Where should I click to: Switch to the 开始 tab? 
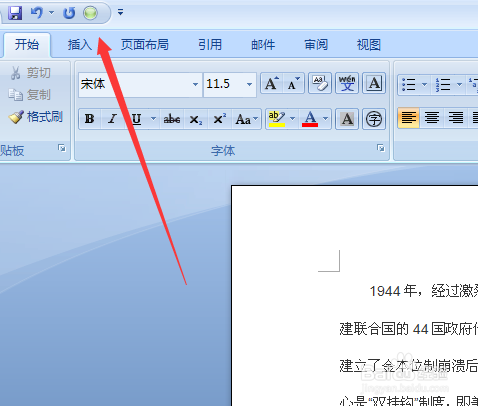[27, 44]
